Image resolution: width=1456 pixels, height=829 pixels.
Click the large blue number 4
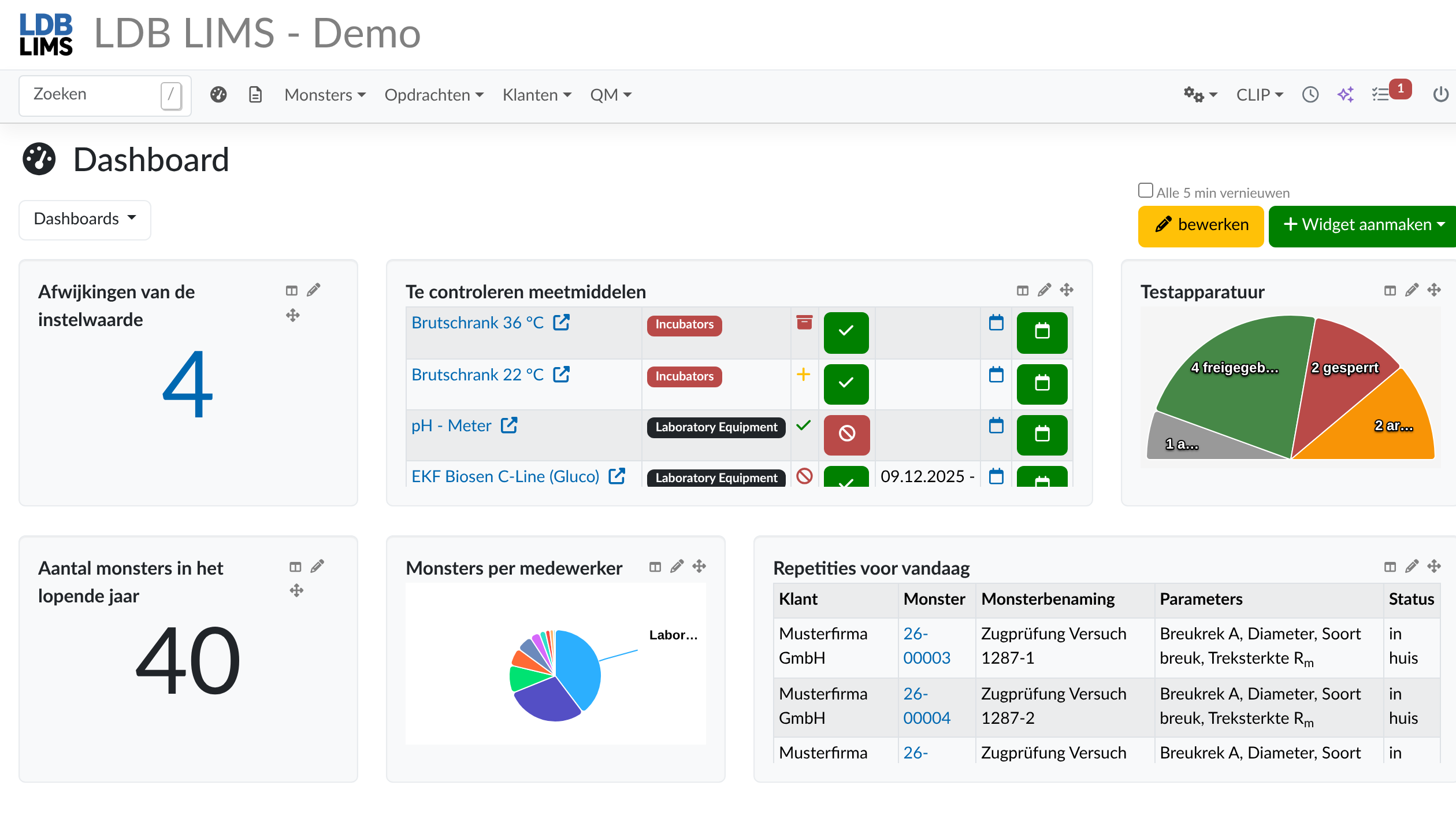pyautogui.click(x=187, y=384)
